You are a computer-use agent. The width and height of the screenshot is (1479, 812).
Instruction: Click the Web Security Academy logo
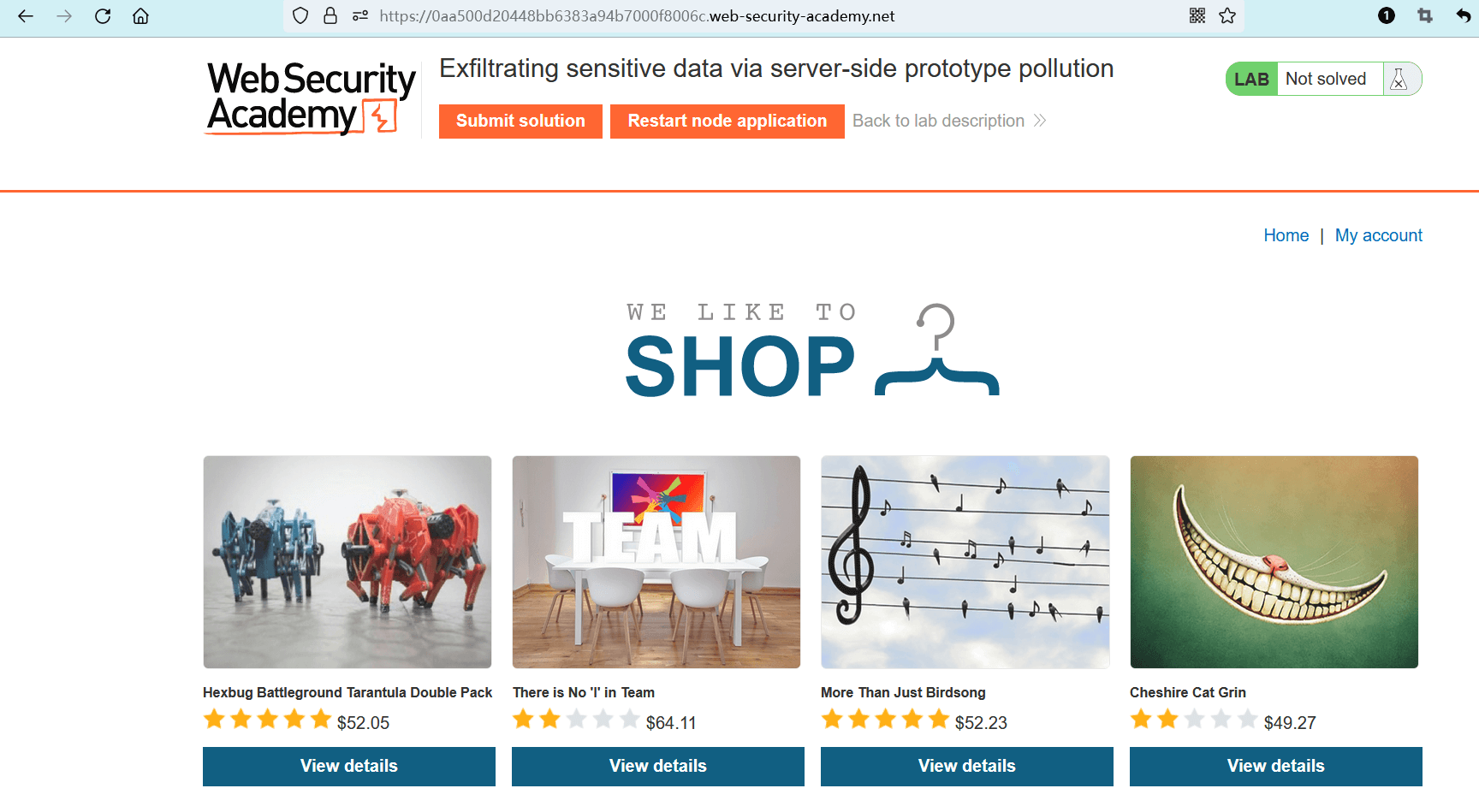311,98
